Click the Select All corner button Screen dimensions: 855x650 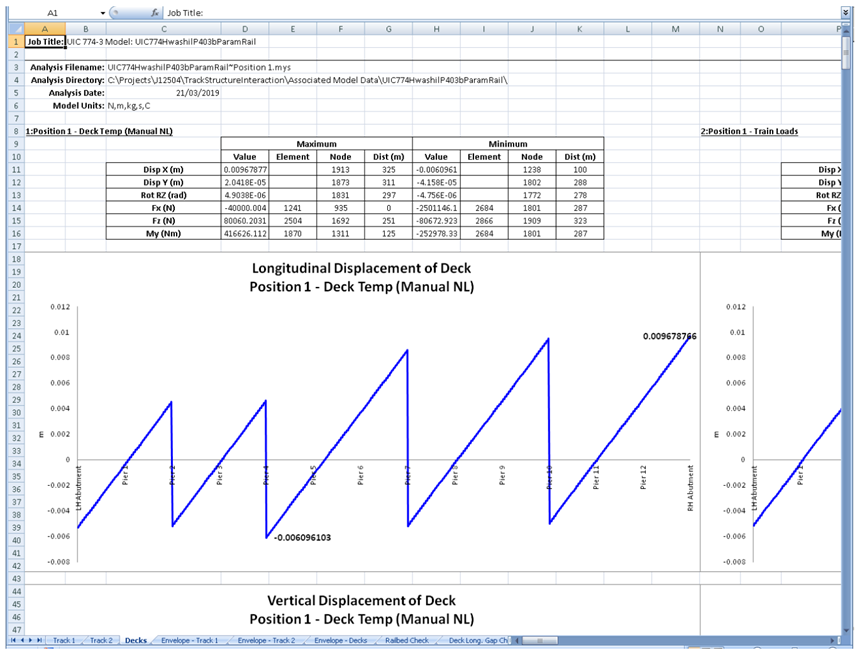click(13, 29)
